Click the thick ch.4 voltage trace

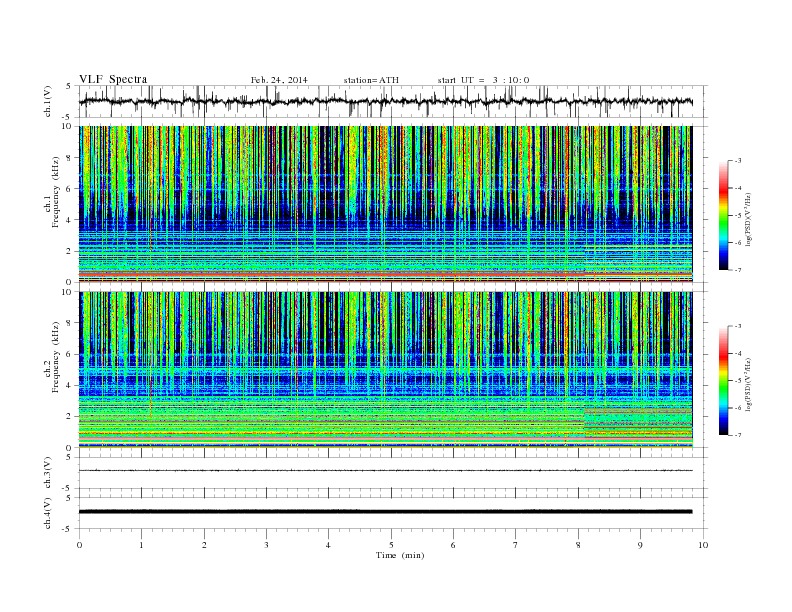(x=385, y=512)
